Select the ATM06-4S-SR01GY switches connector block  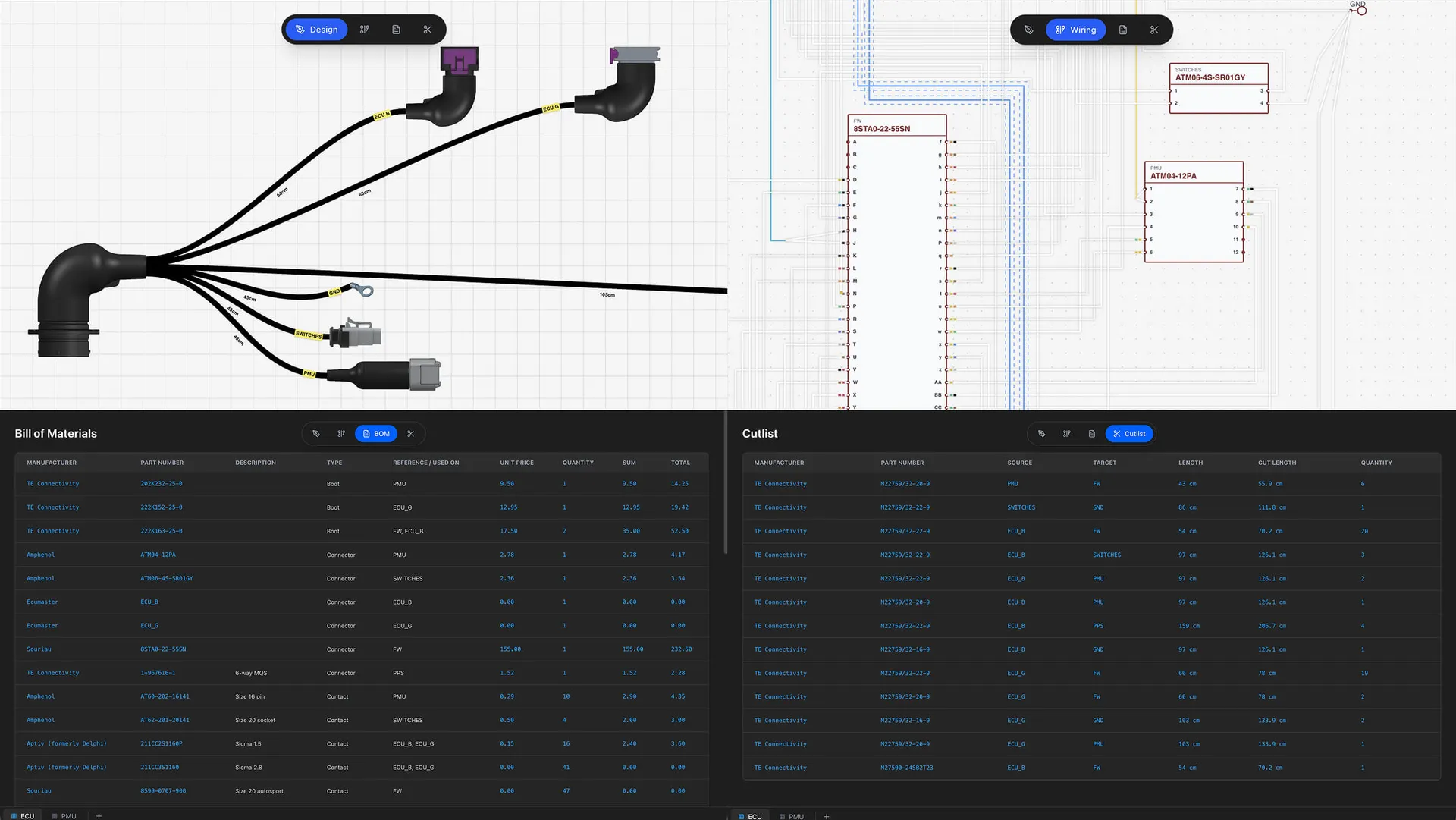tap(1219, 88)
